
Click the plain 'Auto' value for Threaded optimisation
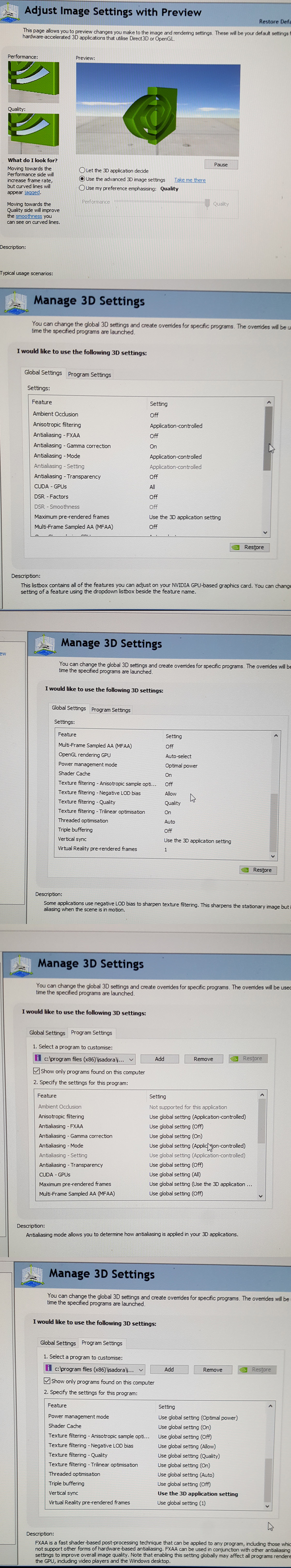(170, 822)
